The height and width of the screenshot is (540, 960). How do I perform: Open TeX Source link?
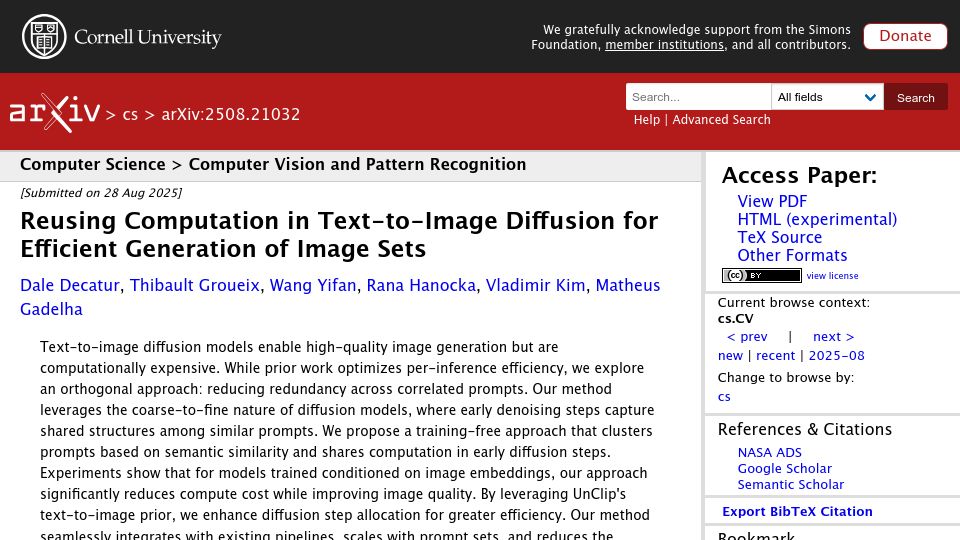tap(779, 237)
